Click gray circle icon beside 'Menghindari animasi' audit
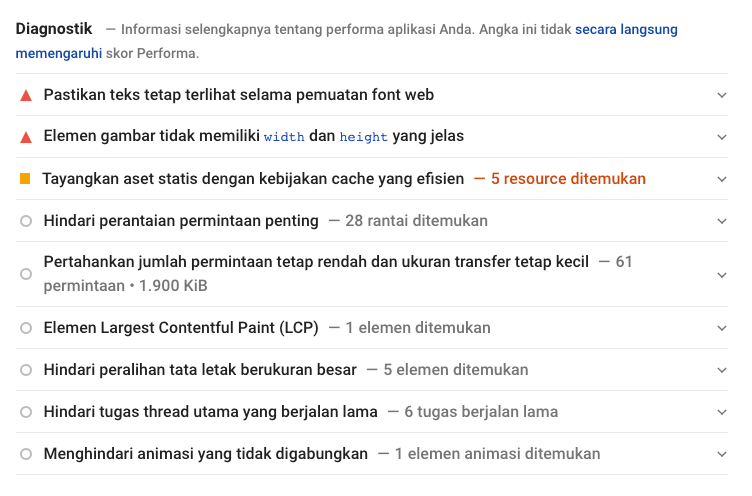752x496 pixels. 26,454
